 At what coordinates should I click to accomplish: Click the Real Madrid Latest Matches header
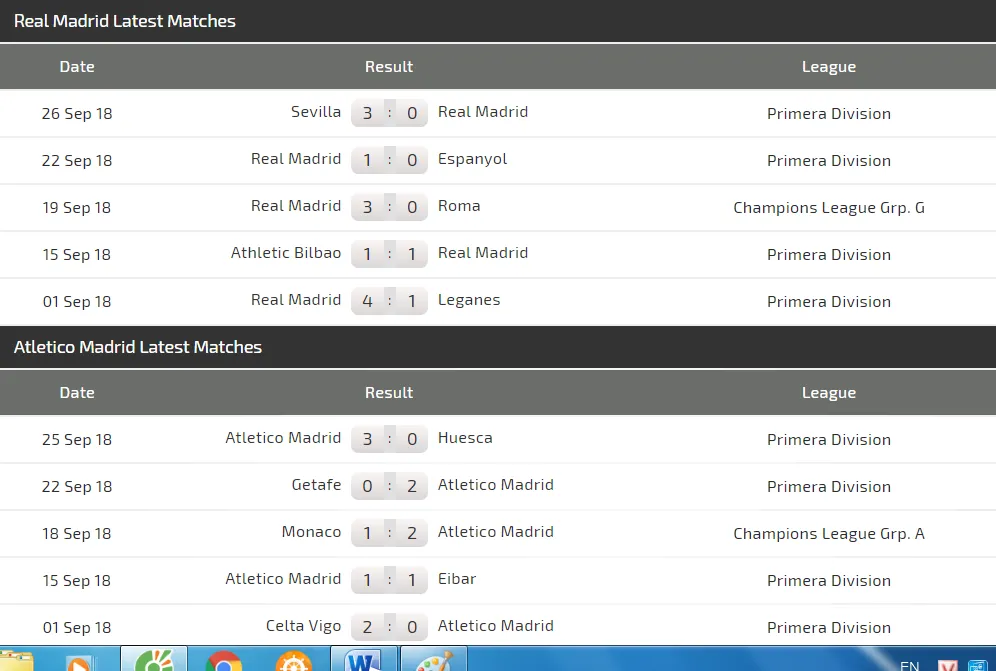(124, 20)
